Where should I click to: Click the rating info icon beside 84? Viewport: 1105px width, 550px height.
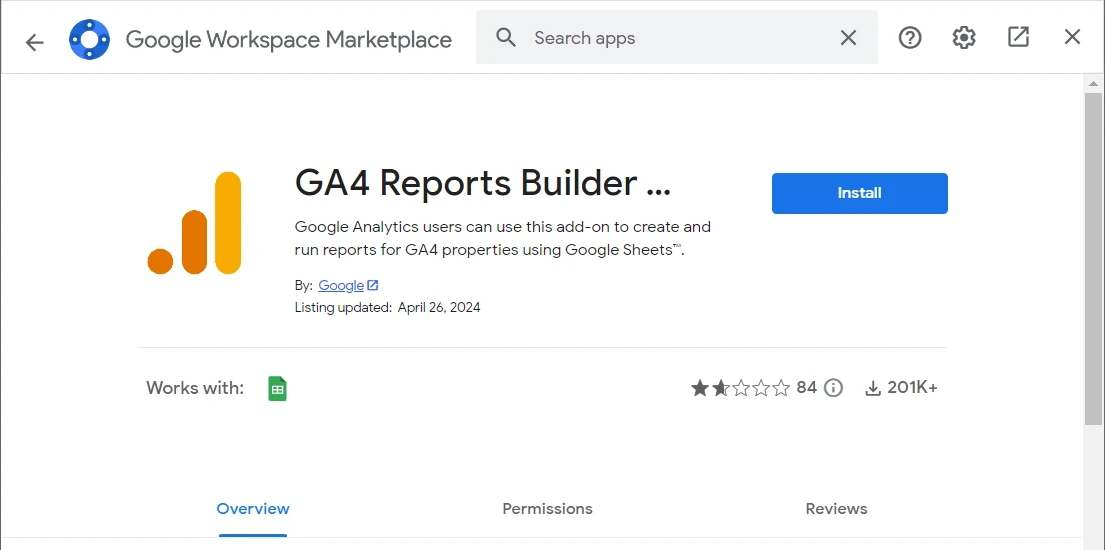(x=834, y=388)
